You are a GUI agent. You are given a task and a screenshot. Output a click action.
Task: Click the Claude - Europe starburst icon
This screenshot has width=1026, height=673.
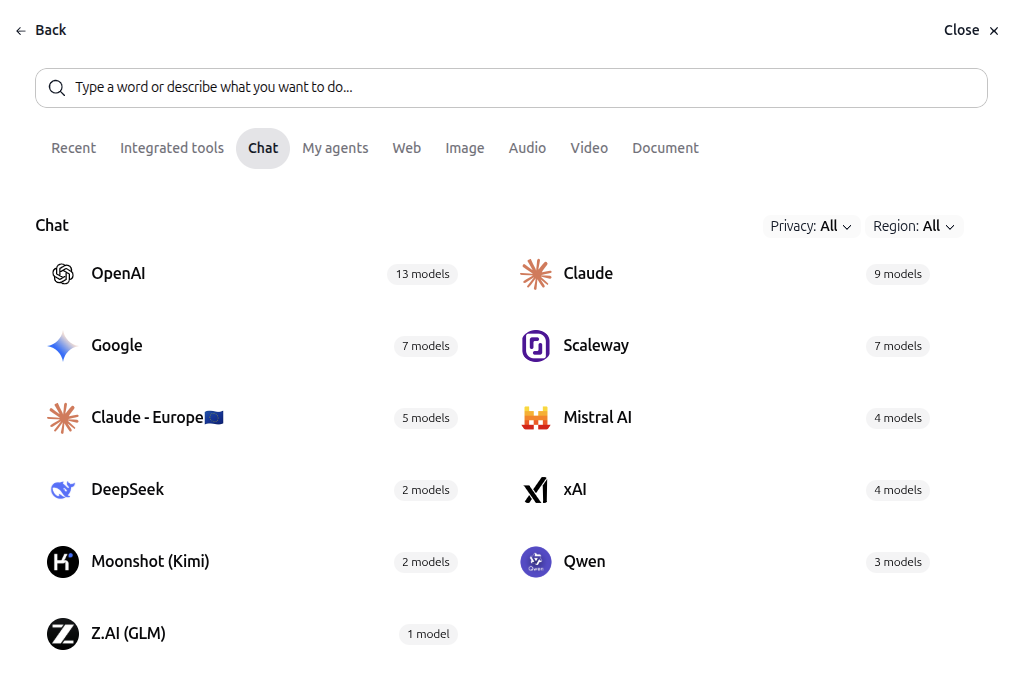pos(63,418)
